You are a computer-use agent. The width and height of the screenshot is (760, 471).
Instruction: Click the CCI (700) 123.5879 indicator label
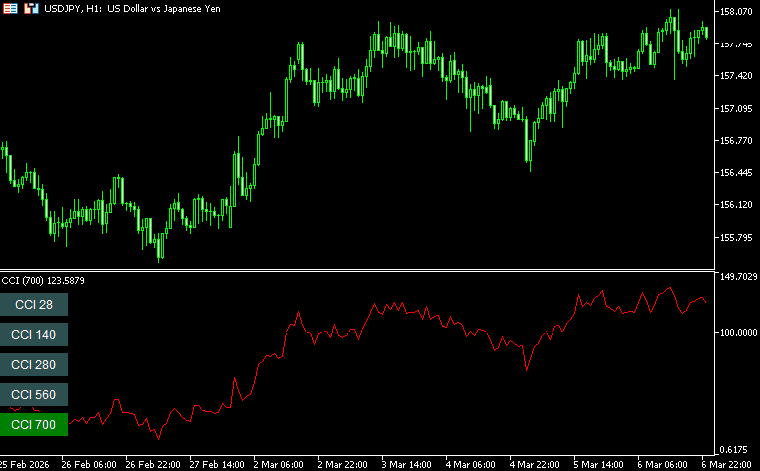pos(43,280)
